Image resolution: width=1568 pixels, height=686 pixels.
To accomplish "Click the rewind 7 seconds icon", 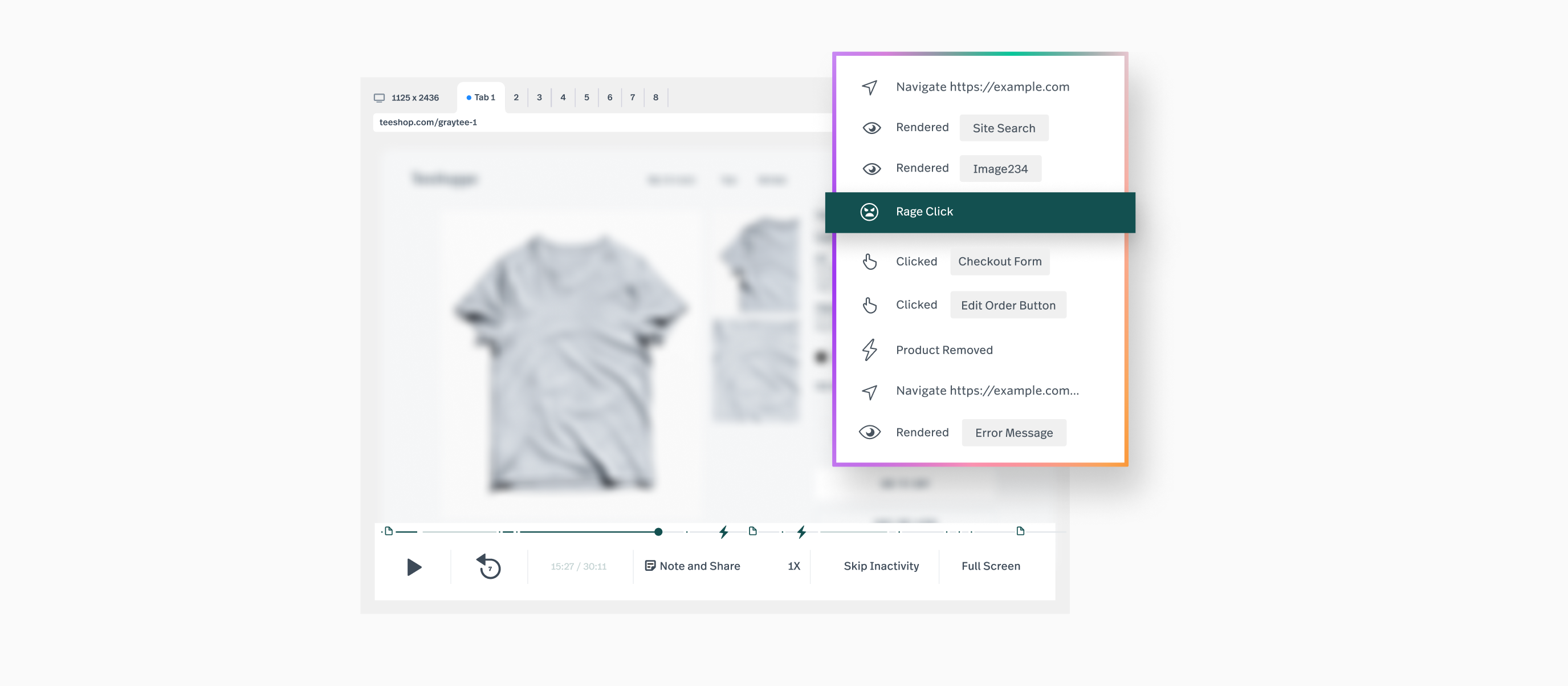I will [489, 567].
